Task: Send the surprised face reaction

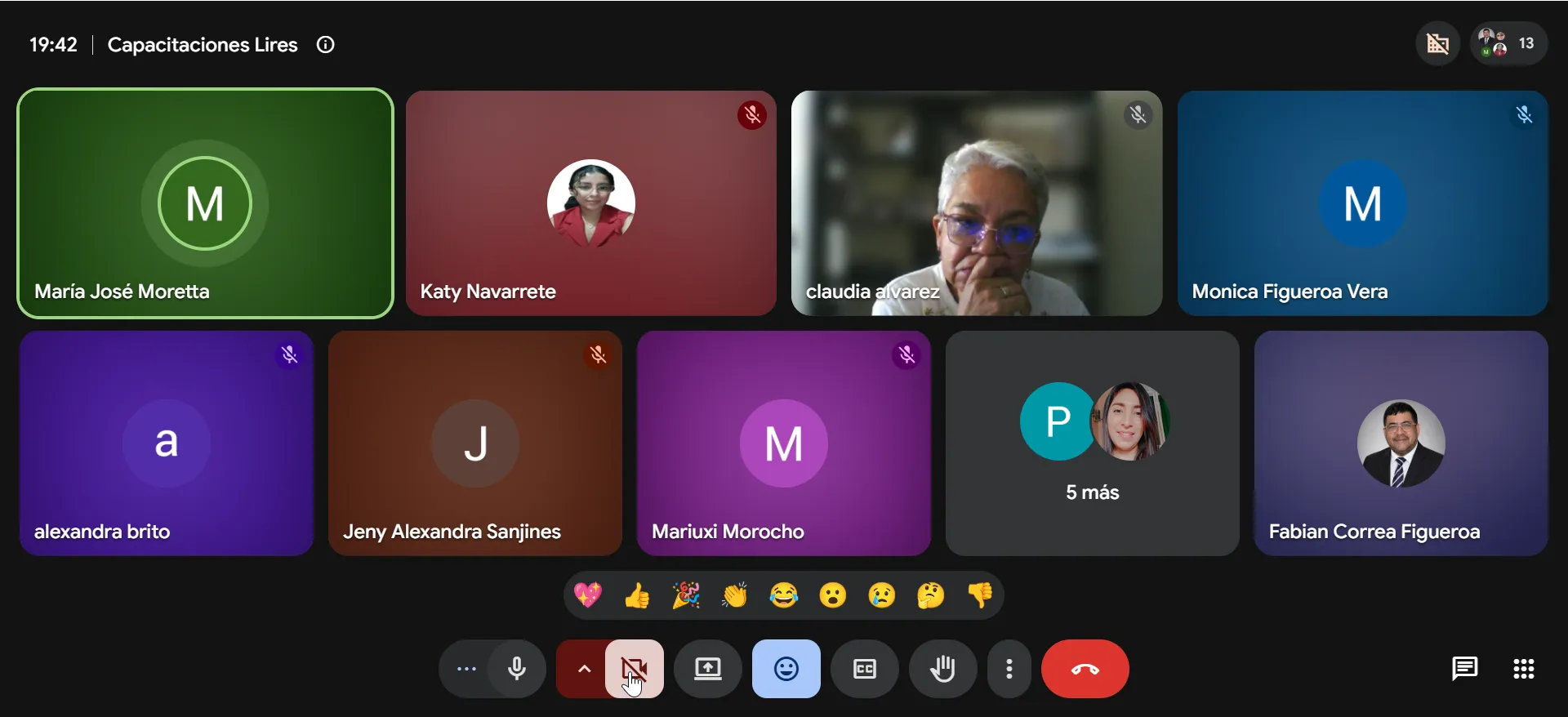Action: (x=833, y=595)
